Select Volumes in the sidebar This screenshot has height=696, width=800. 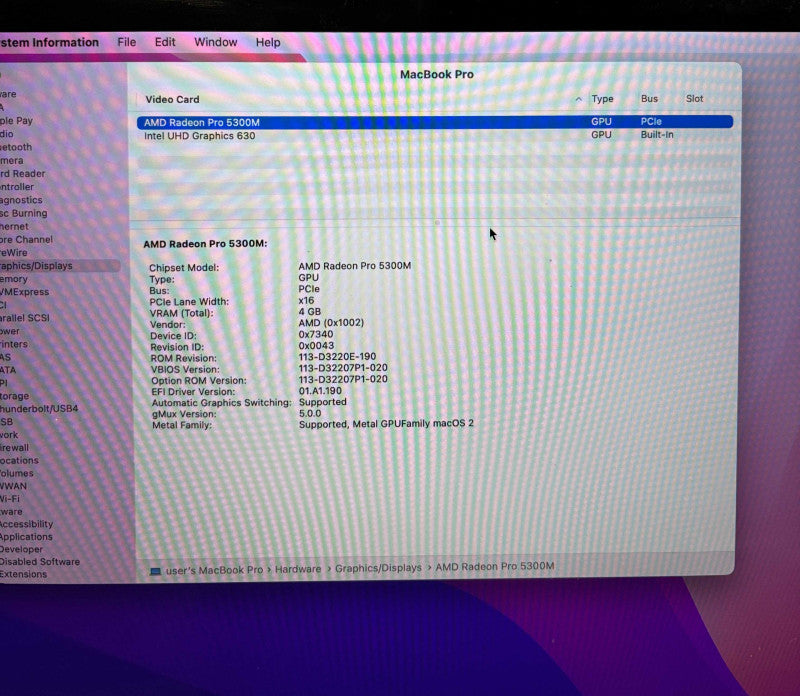click(17, 473)
